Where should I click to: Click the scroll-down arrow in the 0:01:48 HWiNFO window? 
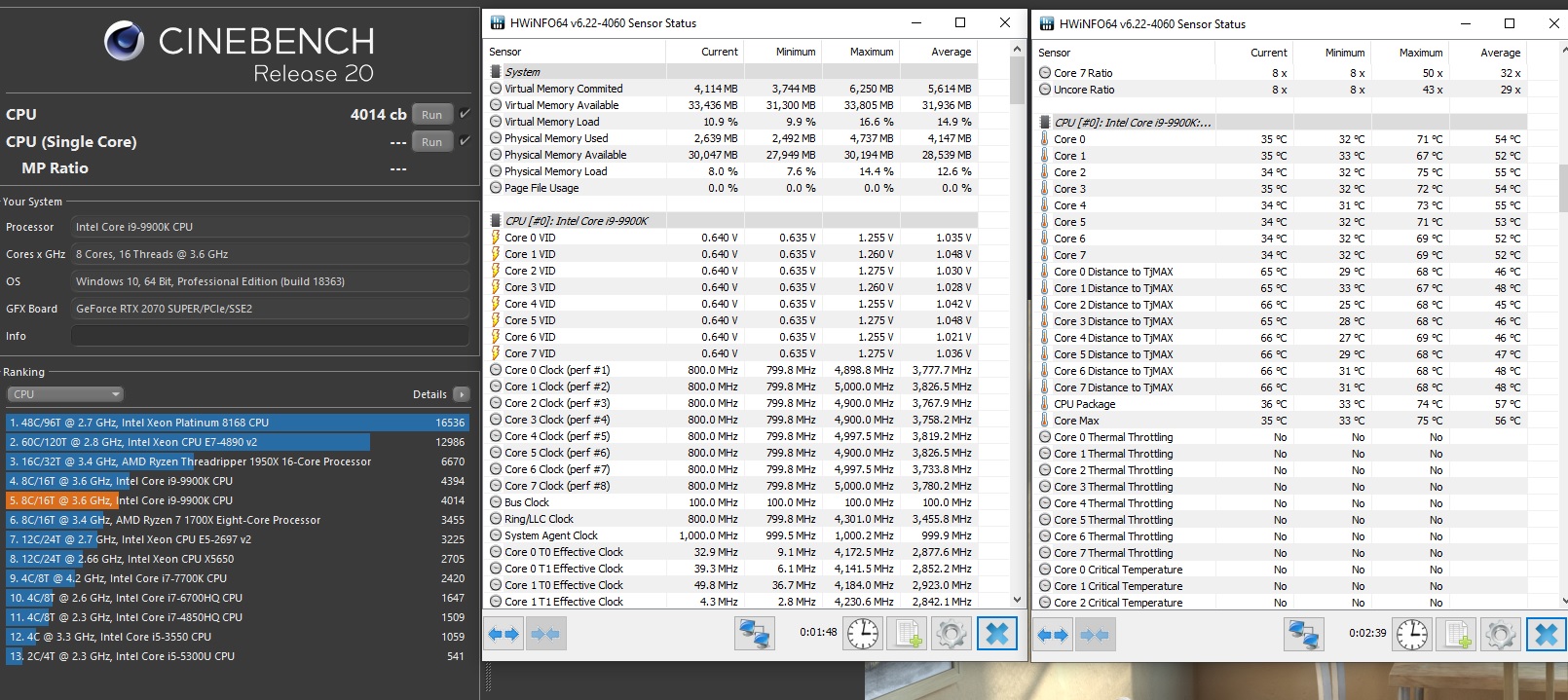tap(1018, 601)
